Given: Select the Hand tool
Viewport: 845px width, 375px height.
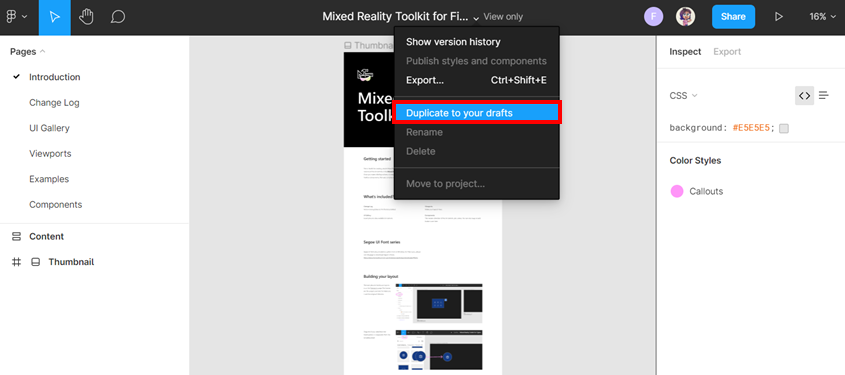Looking at the screenshot, I should (86, 17).
